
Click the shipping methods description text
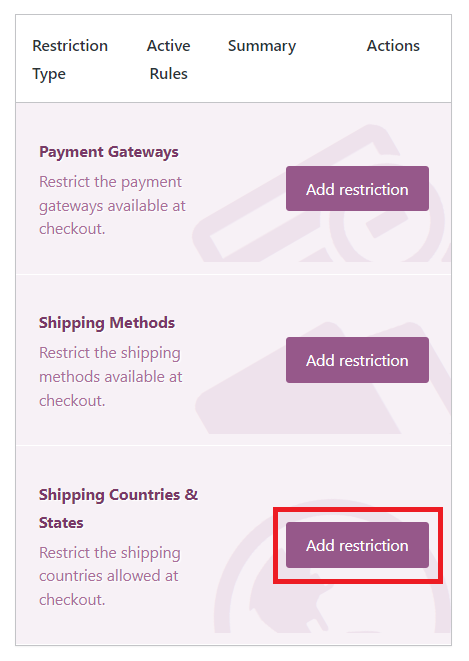(x=110, y=376)
